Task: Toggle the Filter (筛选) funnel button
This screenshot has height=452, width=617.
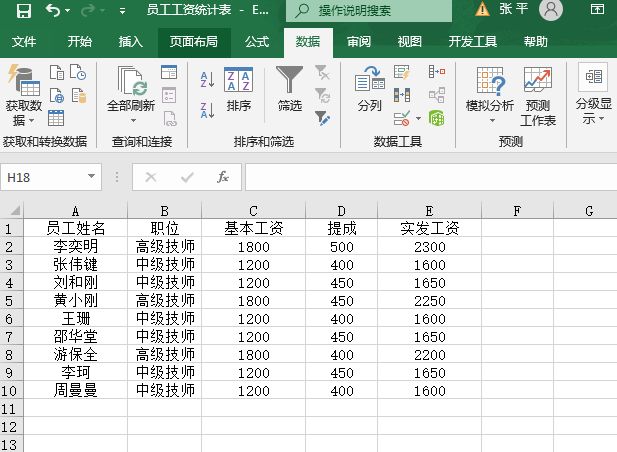Action: coord(290,90)
